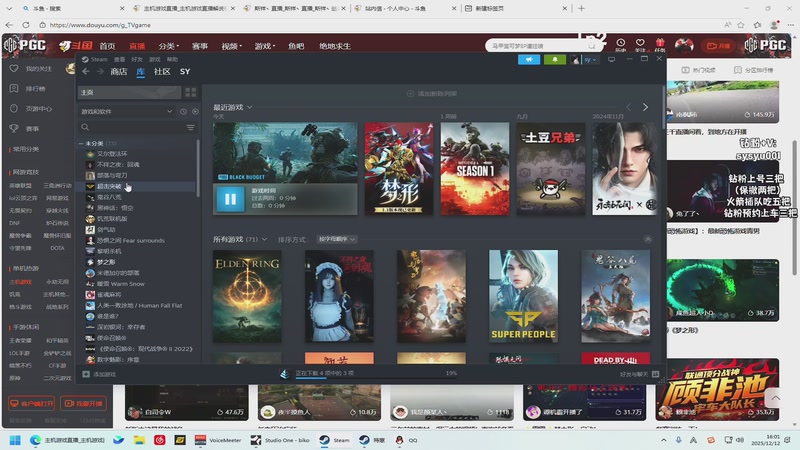
Task: Collapse the all games shelf circle arrow
Action: tap(647, 239)
